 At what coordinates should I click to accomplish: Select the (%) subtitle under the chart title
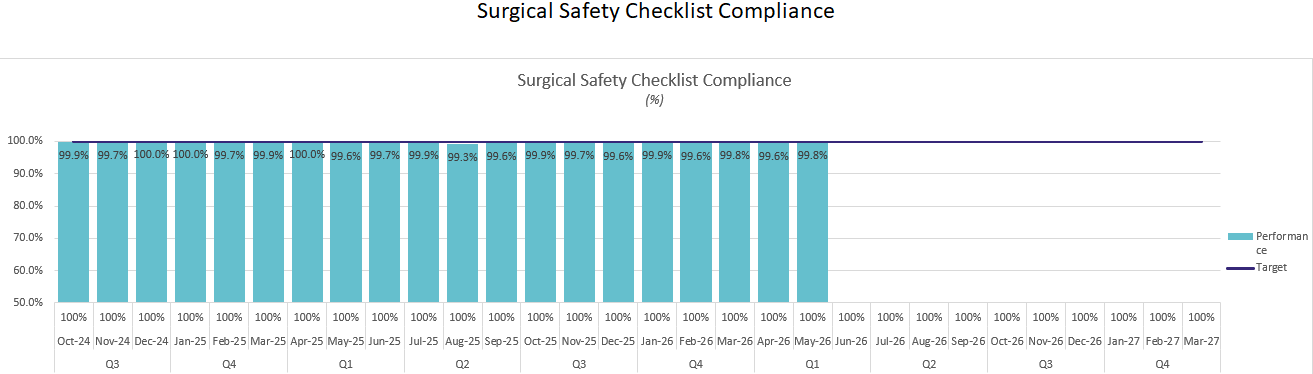coord(655,100)
